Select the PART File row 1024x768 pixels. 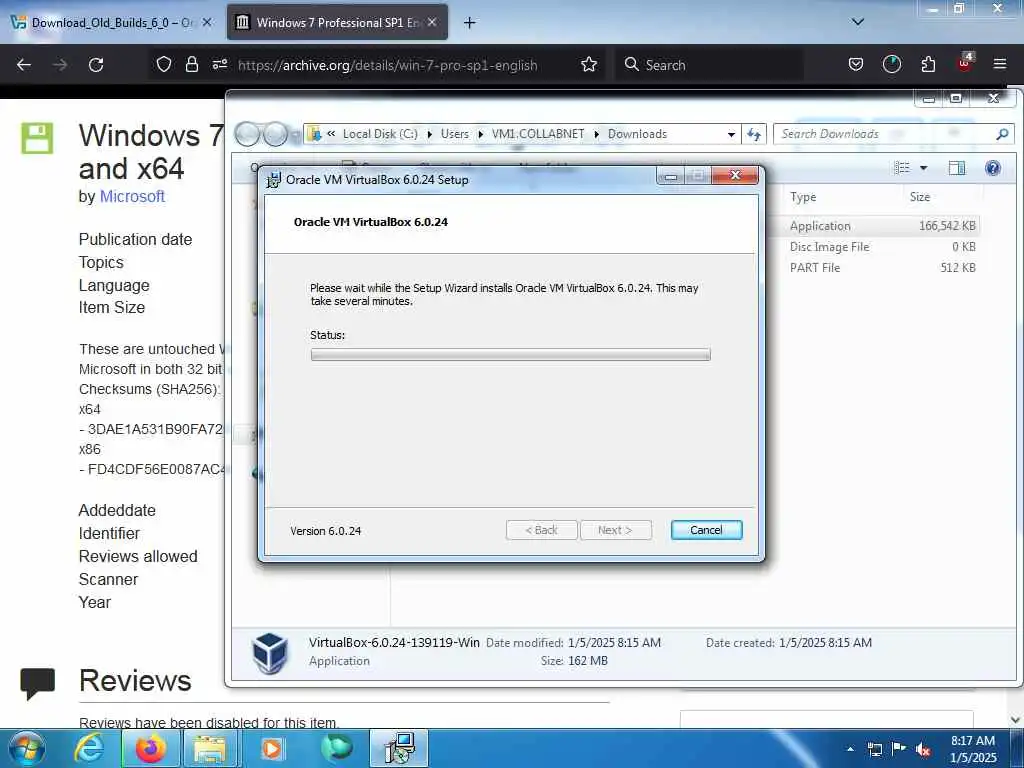882,268
